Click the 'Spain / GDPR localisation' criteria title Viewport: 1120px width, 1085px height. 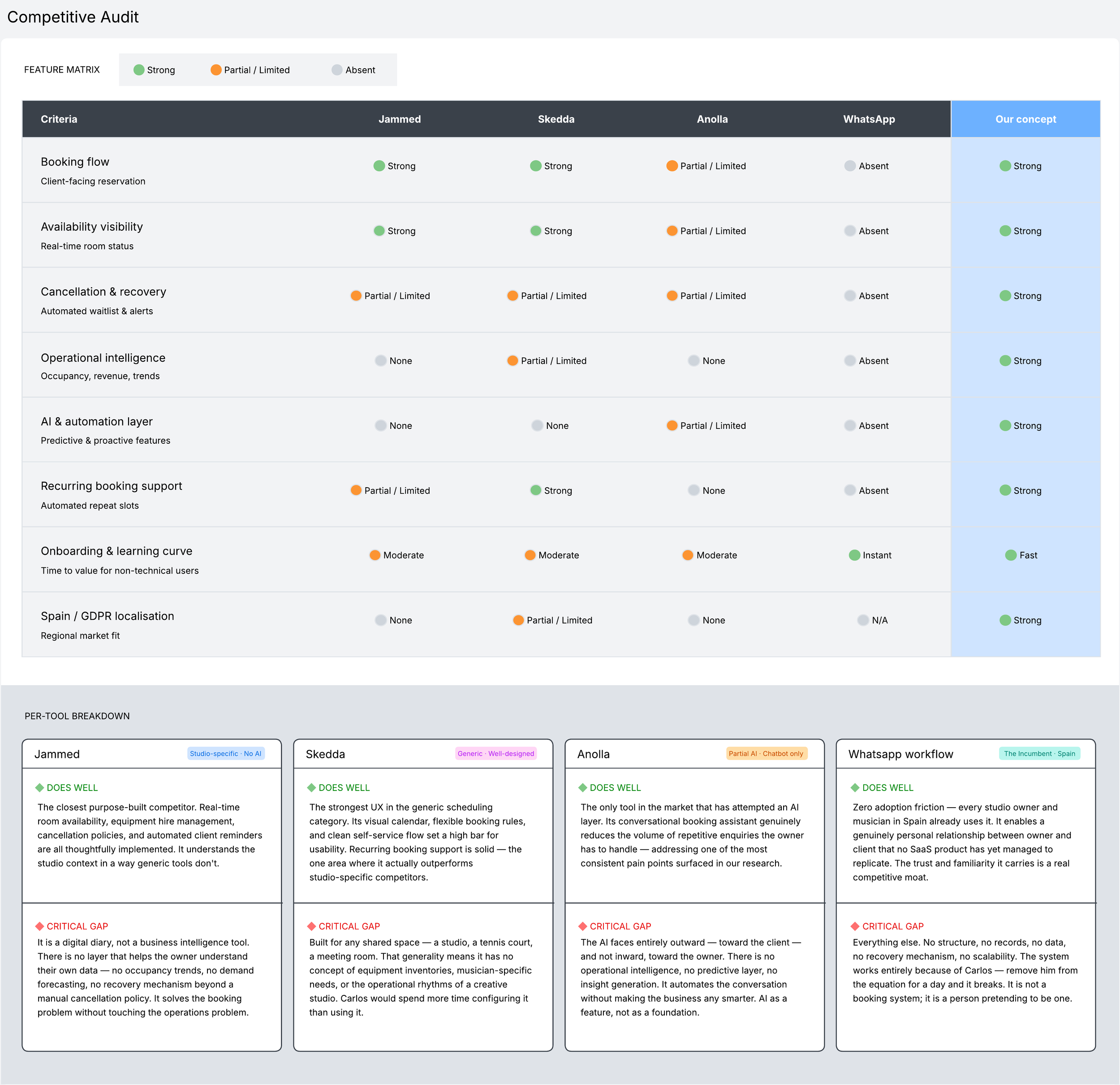click(108, 616)
